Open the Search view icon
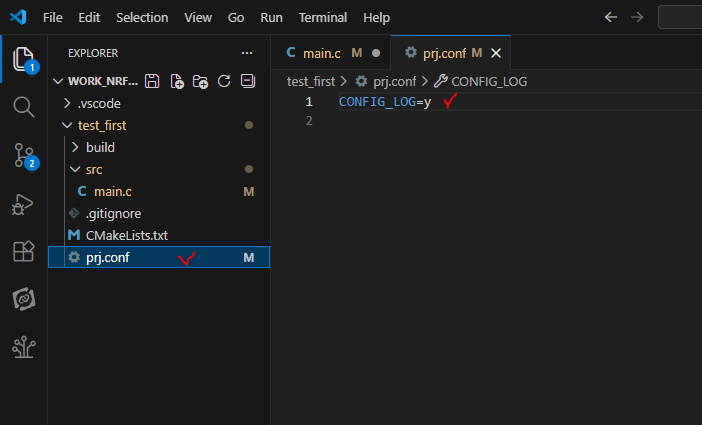Viewport: 702px width, 425px height. [23, 107]
